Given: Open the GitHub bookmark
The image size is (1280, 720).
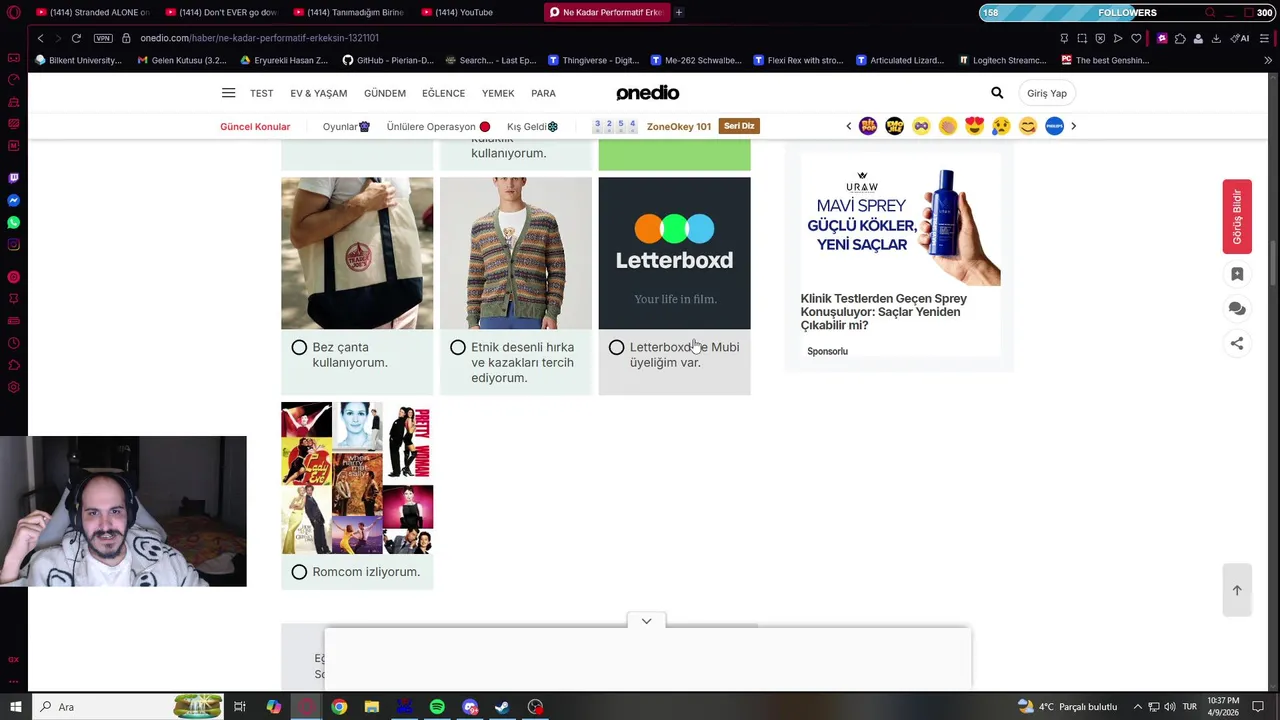Looking at the screenshot, I should (388, 60).
